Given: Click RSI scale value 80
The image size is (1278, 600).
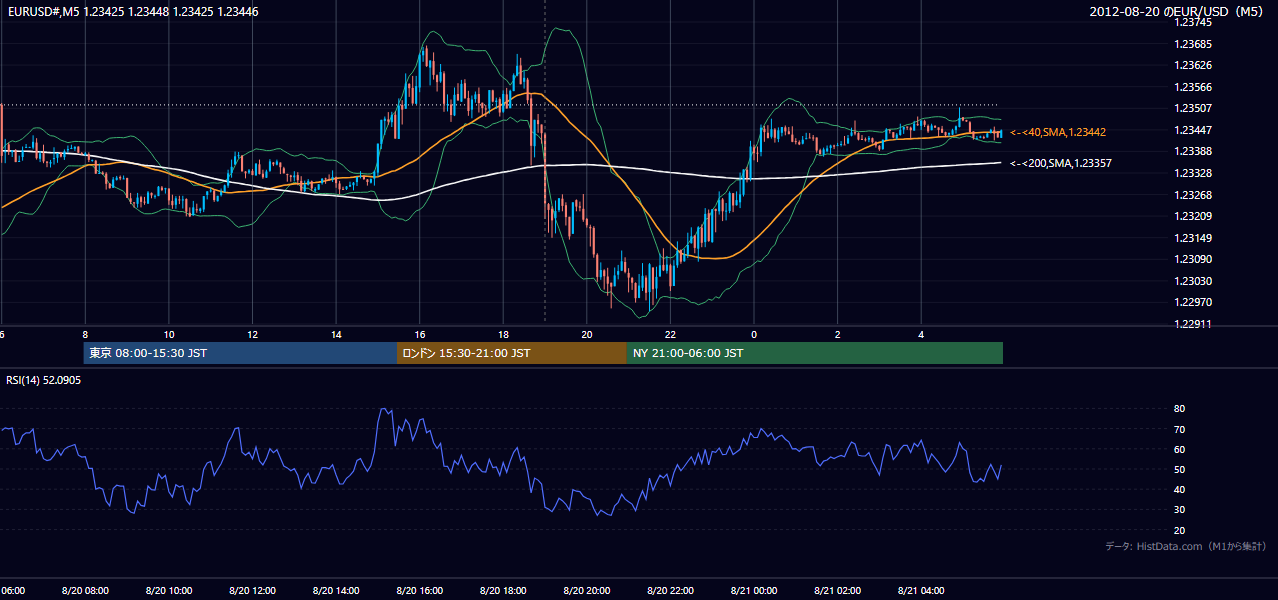Looking at the screenshot, I should click(x=1179, y=409).
